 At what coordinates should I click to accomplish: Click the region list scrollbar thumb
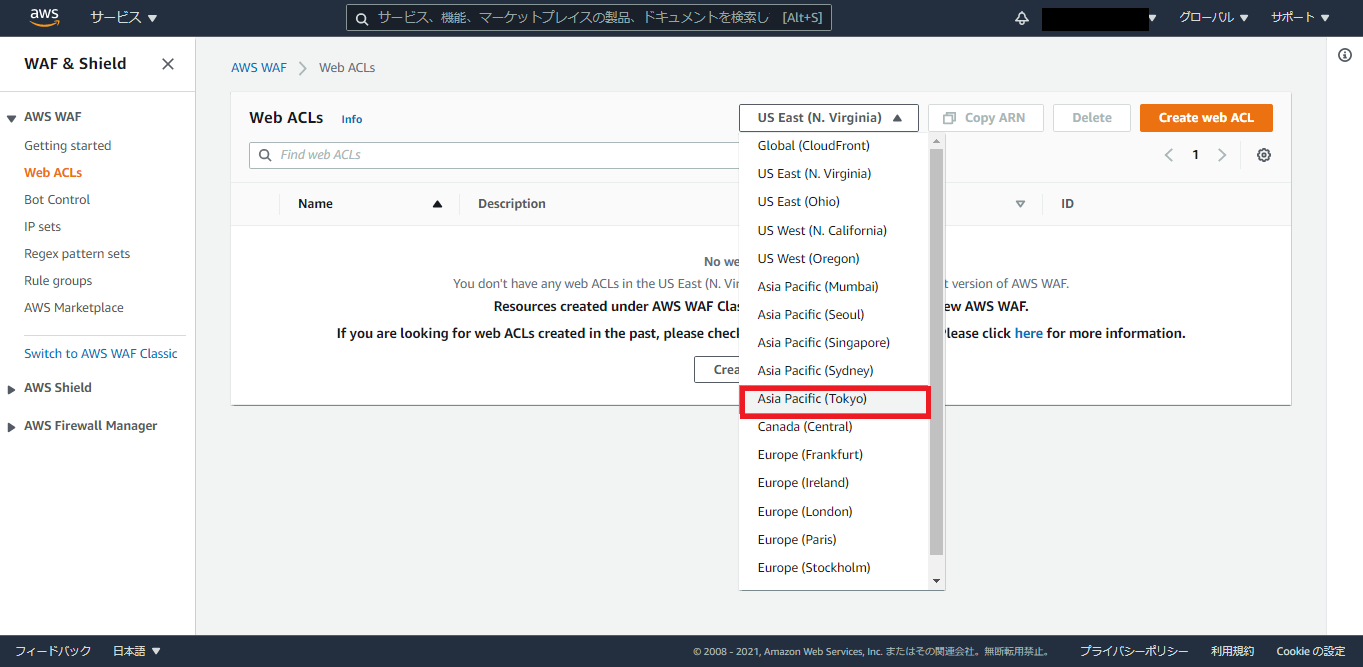coord(937,351)
